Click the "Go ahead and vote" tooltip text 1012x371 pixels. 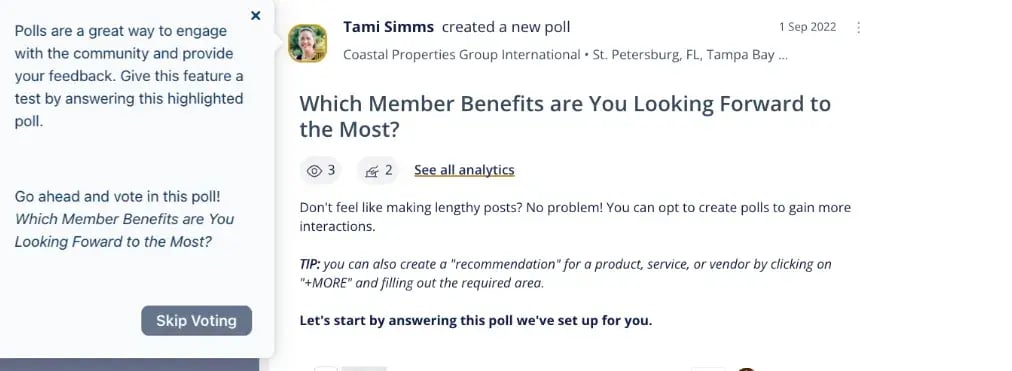(117, 196)
